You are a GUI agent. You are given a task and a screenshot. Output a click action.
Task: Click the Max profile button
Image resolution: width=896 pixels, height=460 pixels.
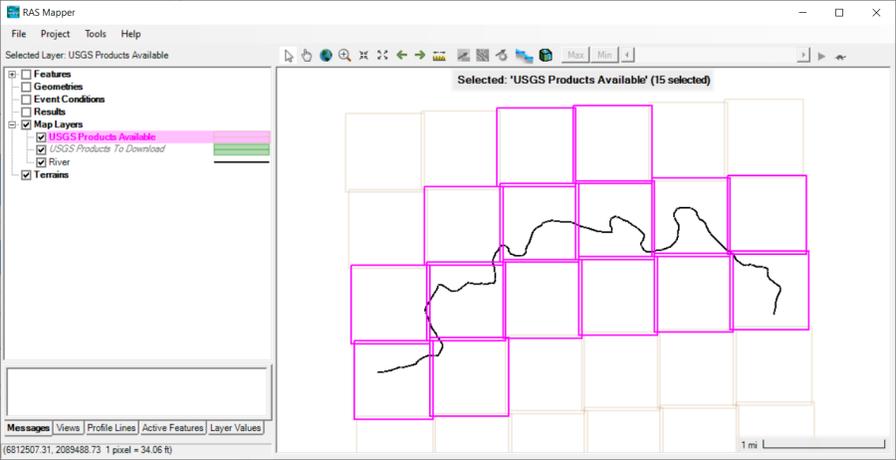[575, 55]
